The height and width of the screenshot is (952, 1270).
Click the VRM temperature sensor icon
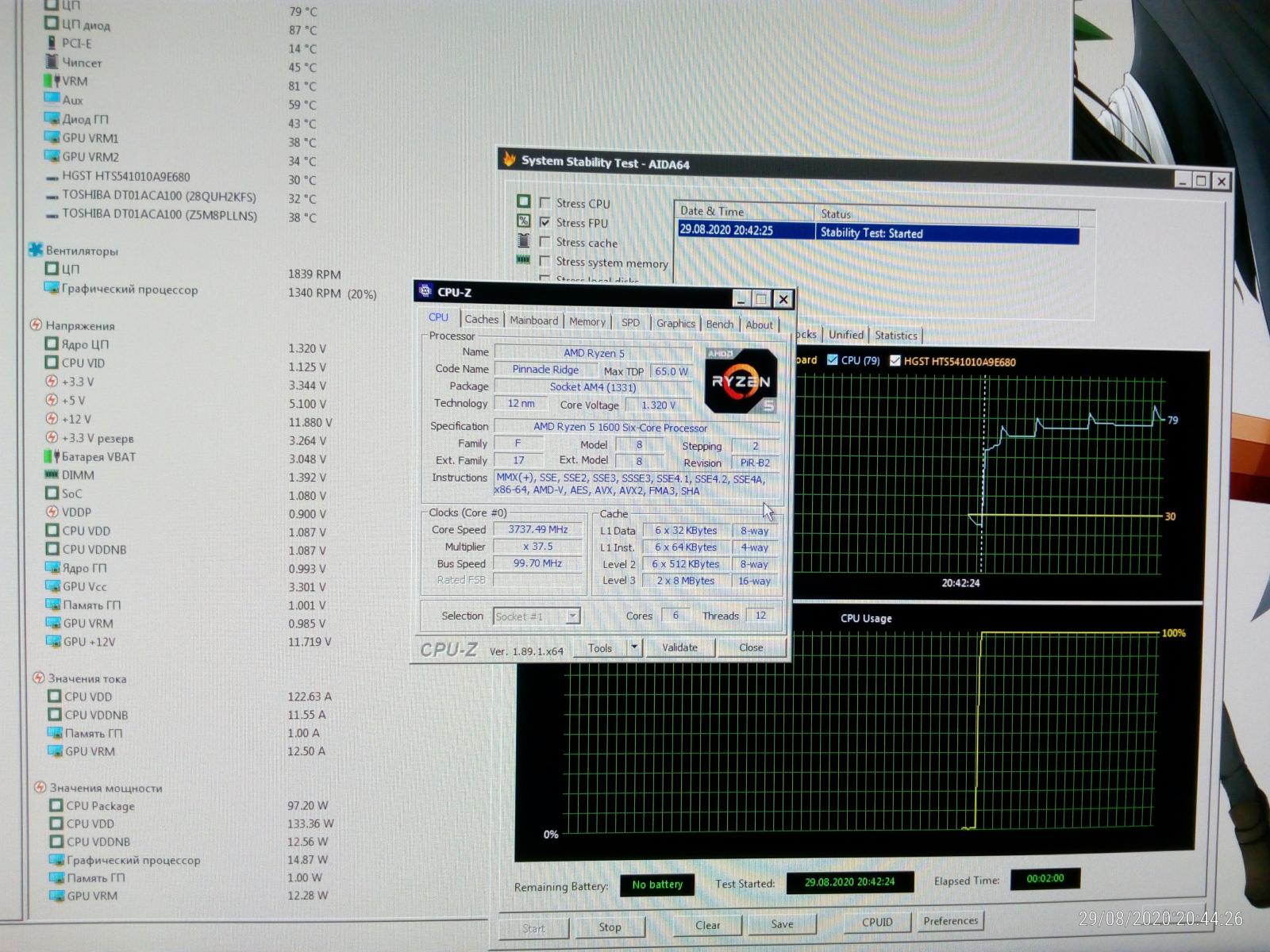[x=52, y=81]
